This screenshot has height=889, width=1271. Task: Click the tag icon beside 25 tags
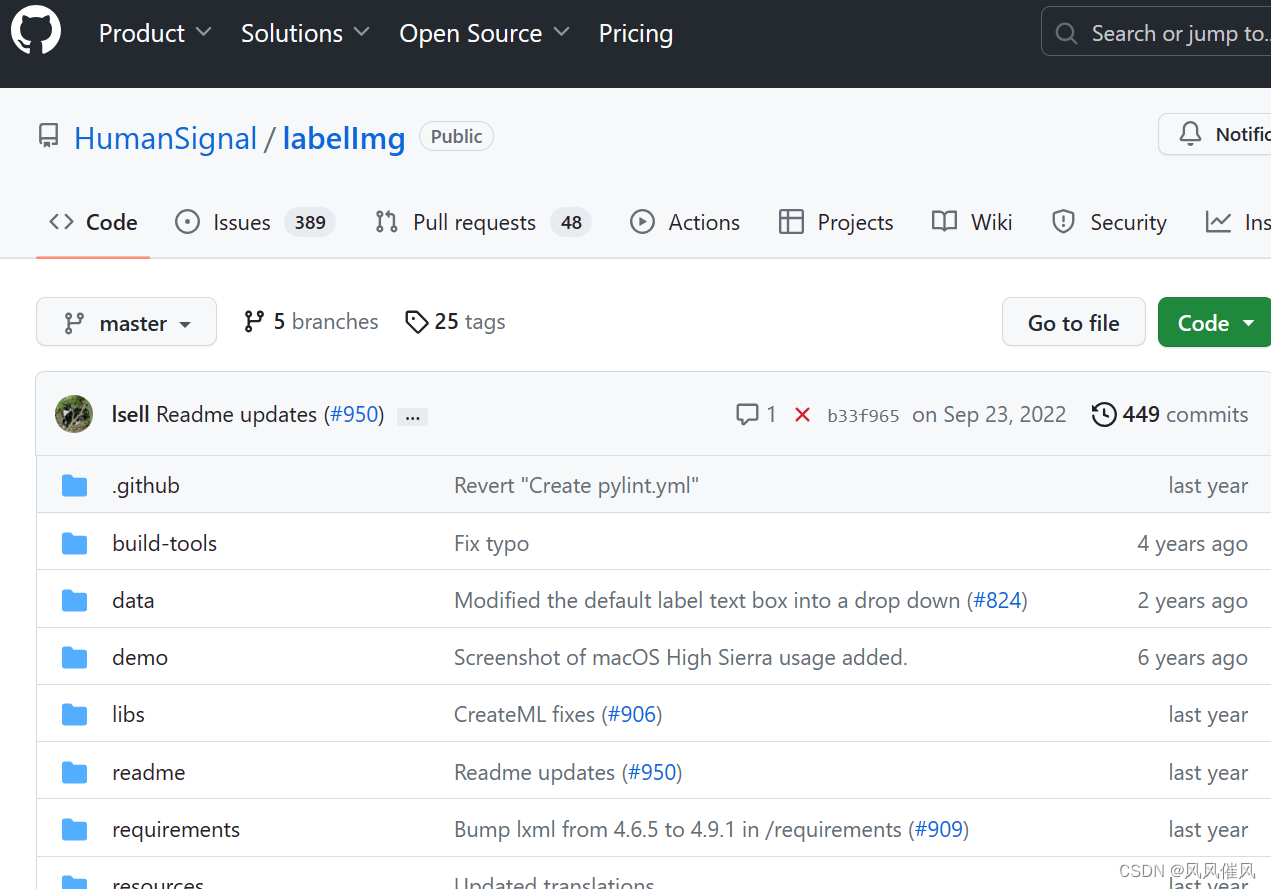[416, 322]
